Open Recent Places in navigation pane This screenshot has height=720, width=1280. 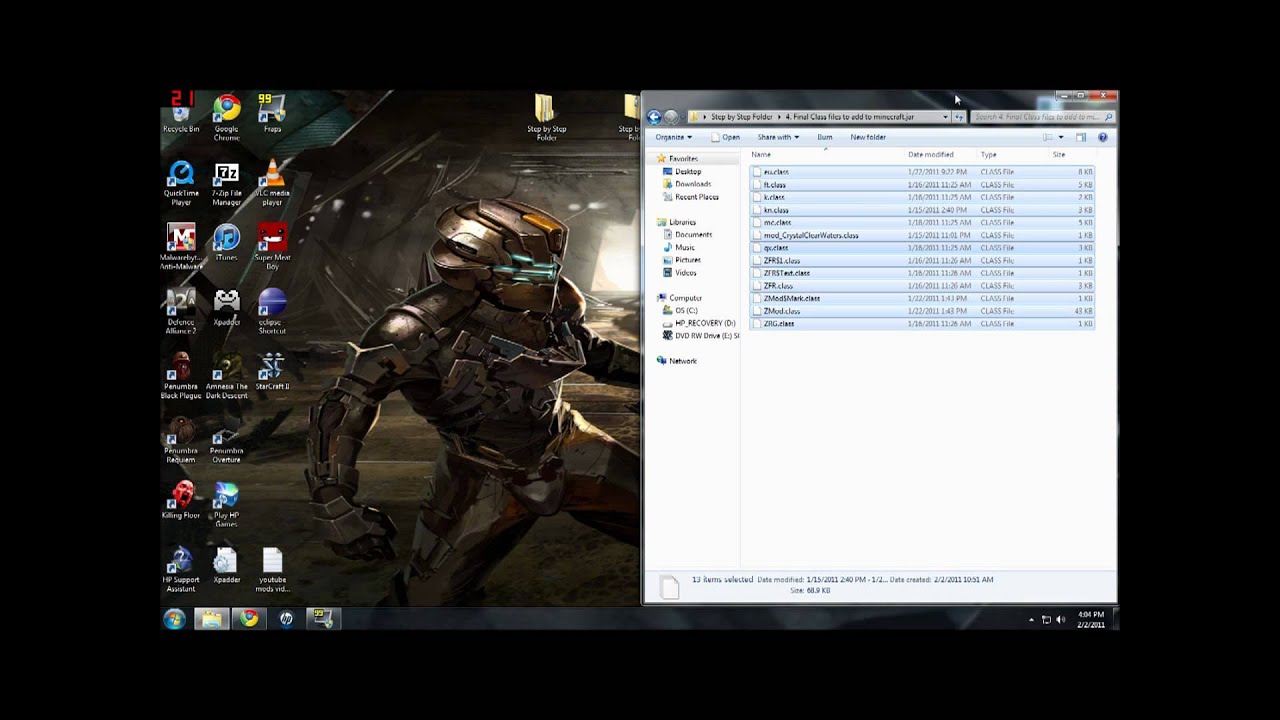tap(690, 197)
